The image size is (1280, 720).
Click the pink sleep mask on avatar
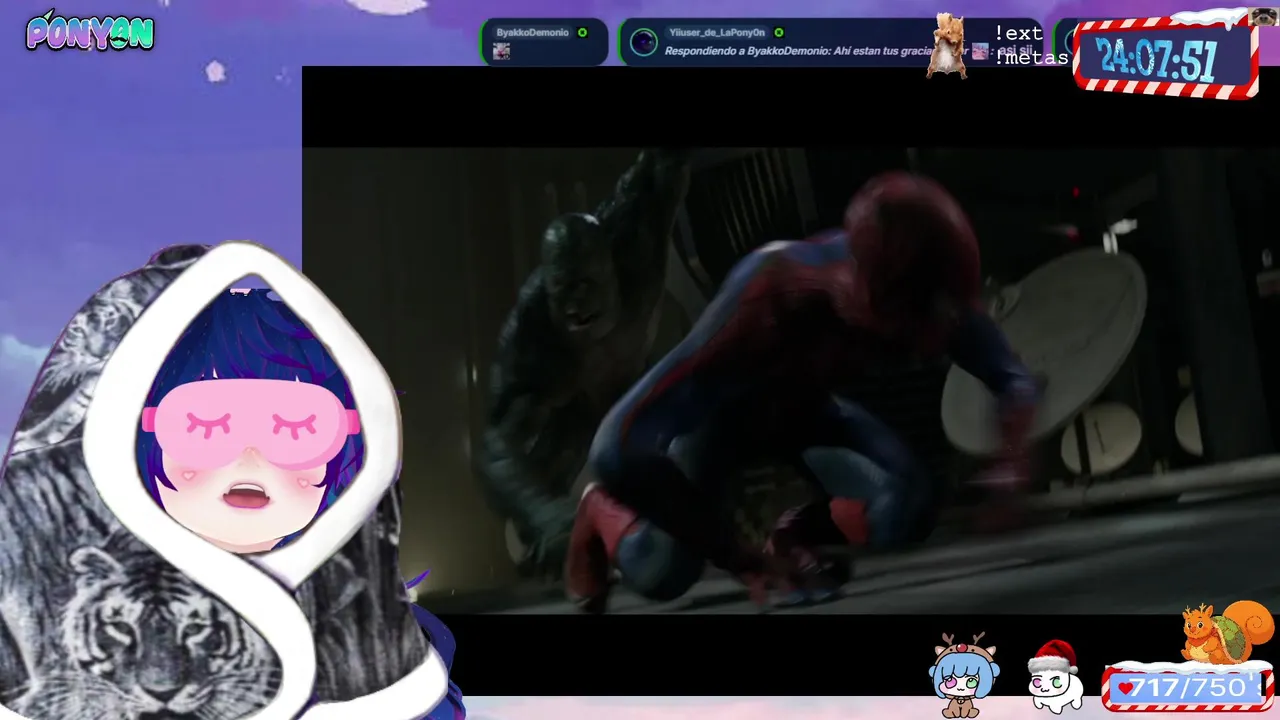251,424
